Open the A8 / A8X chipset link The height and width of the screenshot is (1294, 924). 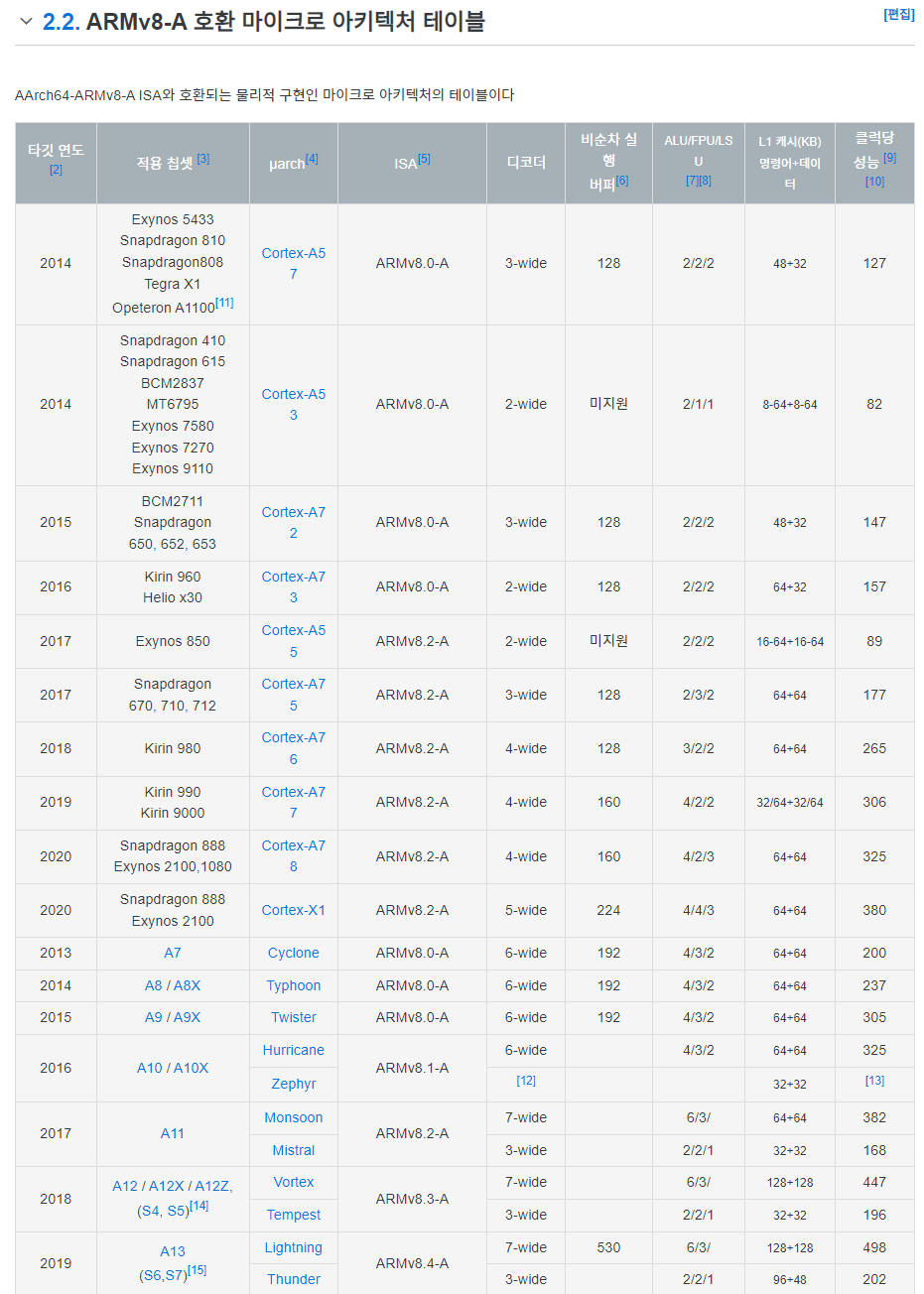coord(173,985)
